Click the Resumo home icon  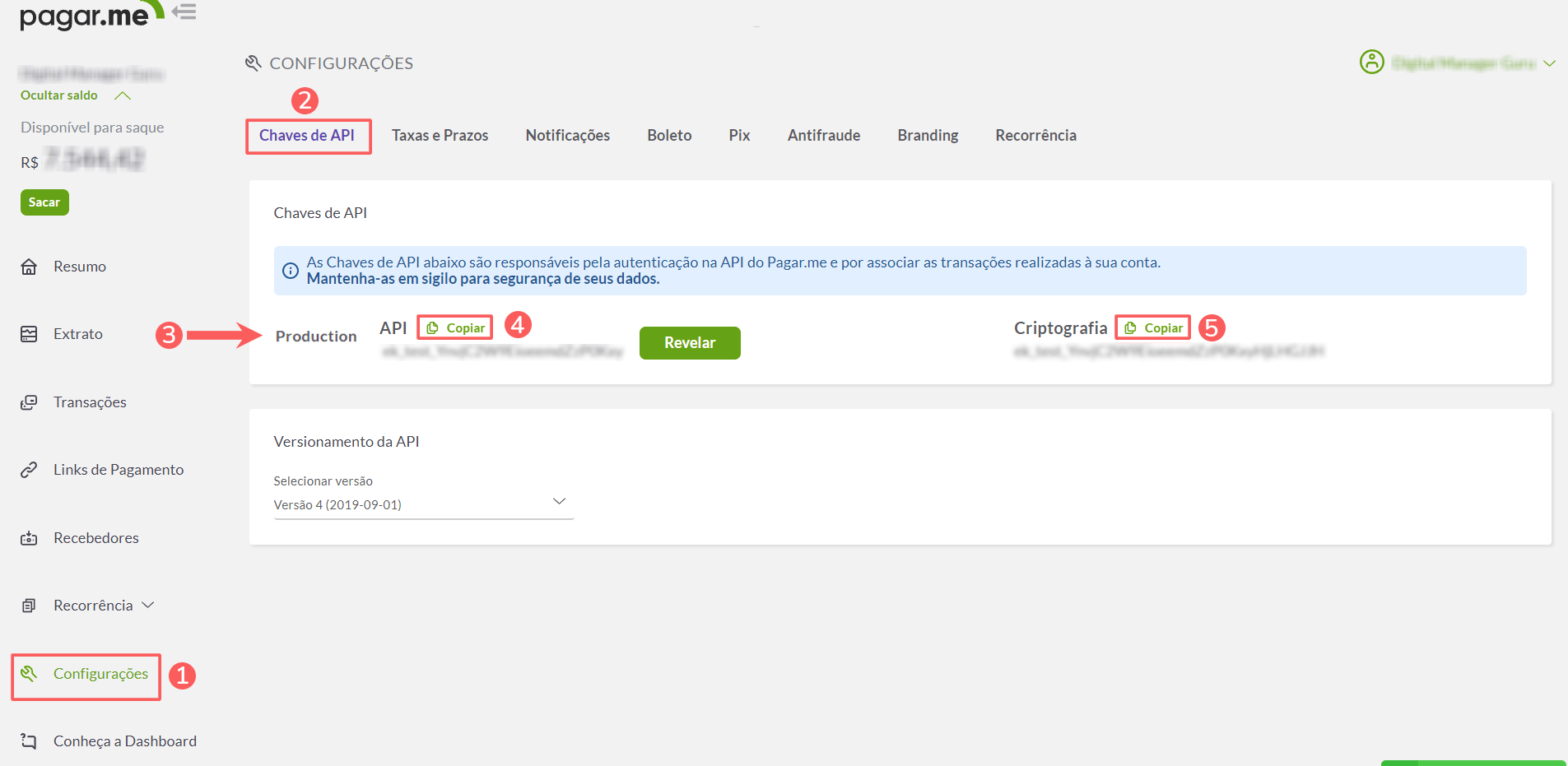[x=29, y=267]
